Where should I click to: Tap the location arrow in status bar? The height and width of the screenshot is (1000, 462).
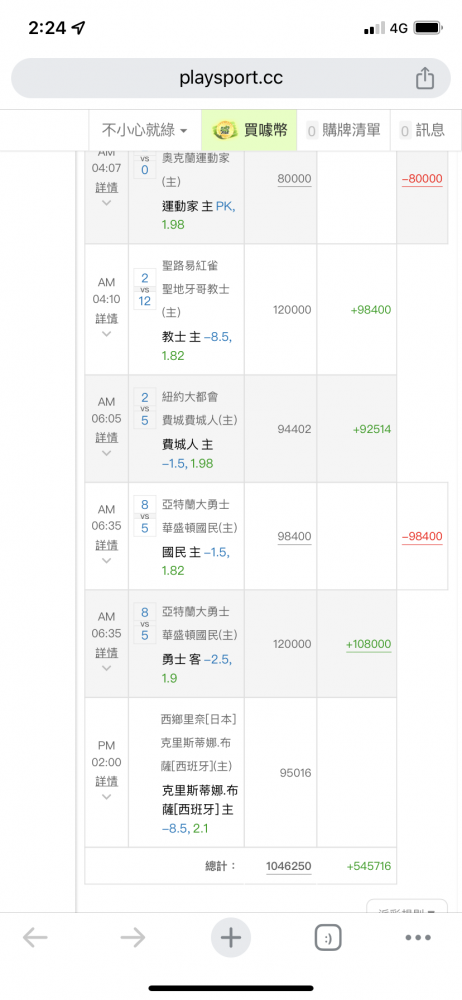(x=78, y=28)
